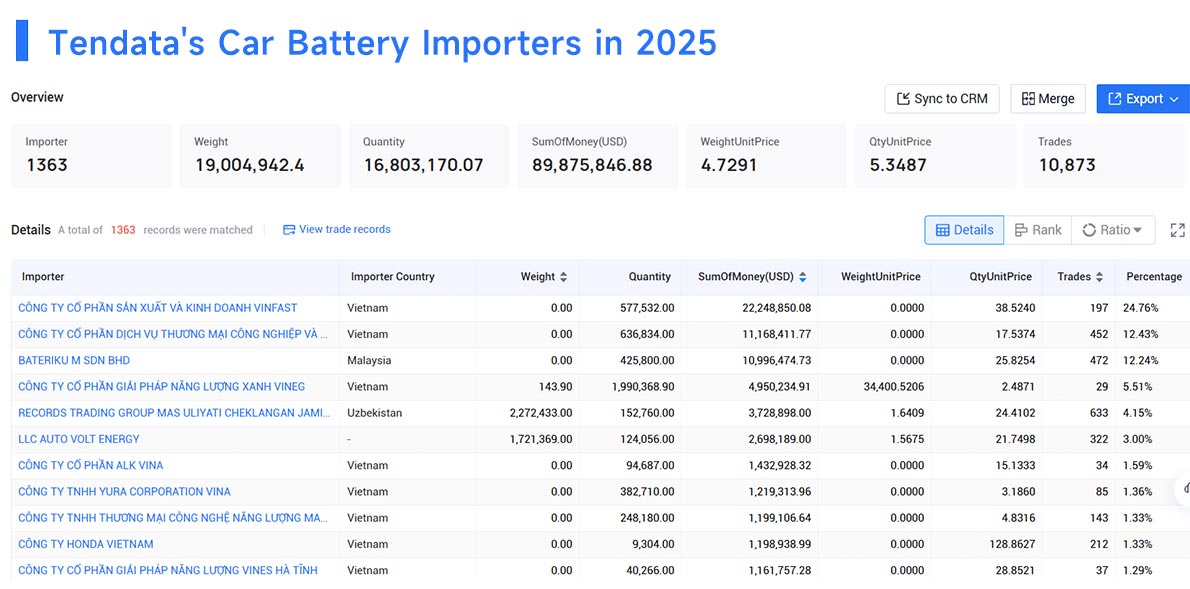This screenshot has width=1190, height=589.
Task: Click the Sync icon in Sync to CRM
Action: [x=903, y=99]
